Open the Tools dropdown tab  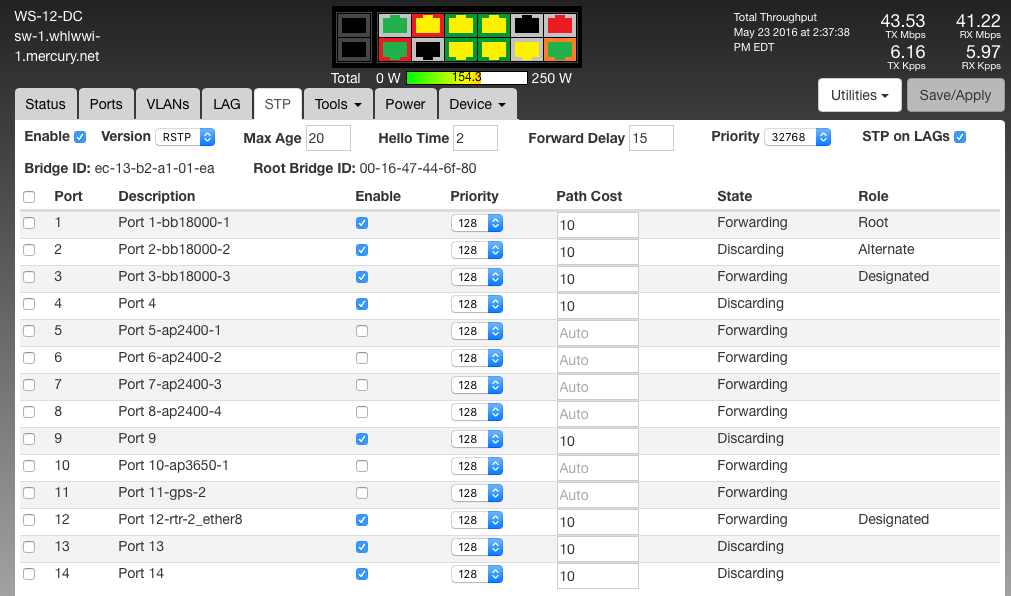pyautogui.click(x=338, y=104)
